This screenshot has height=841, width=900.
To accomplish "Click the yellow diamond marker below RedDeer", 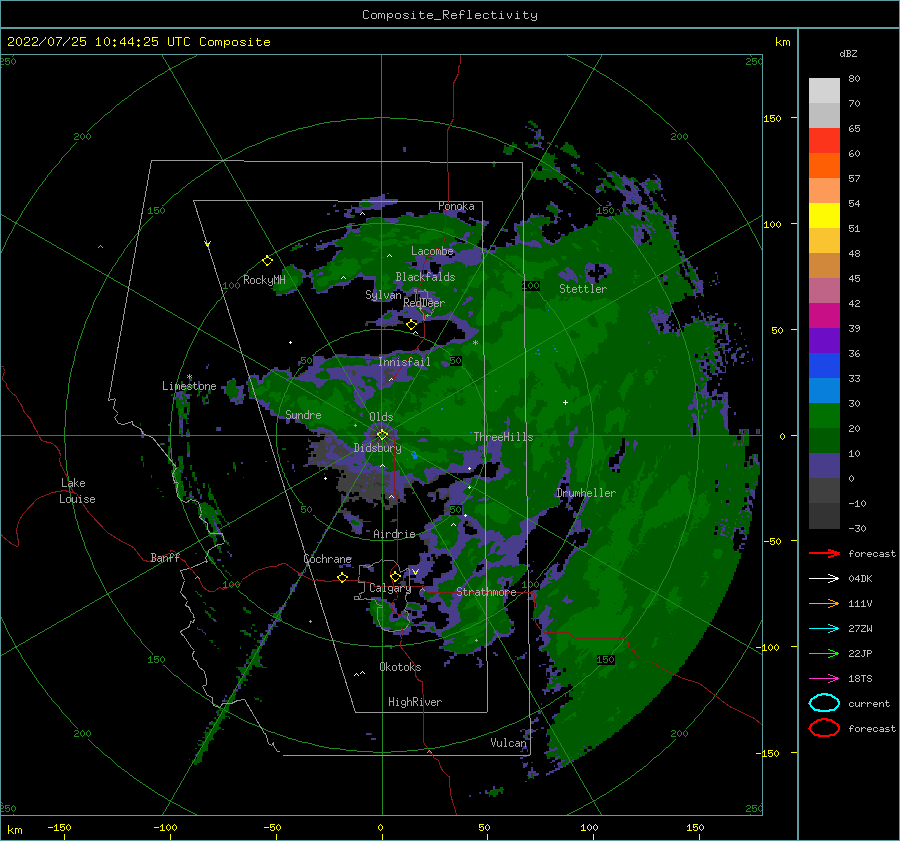I will (411, 325).
